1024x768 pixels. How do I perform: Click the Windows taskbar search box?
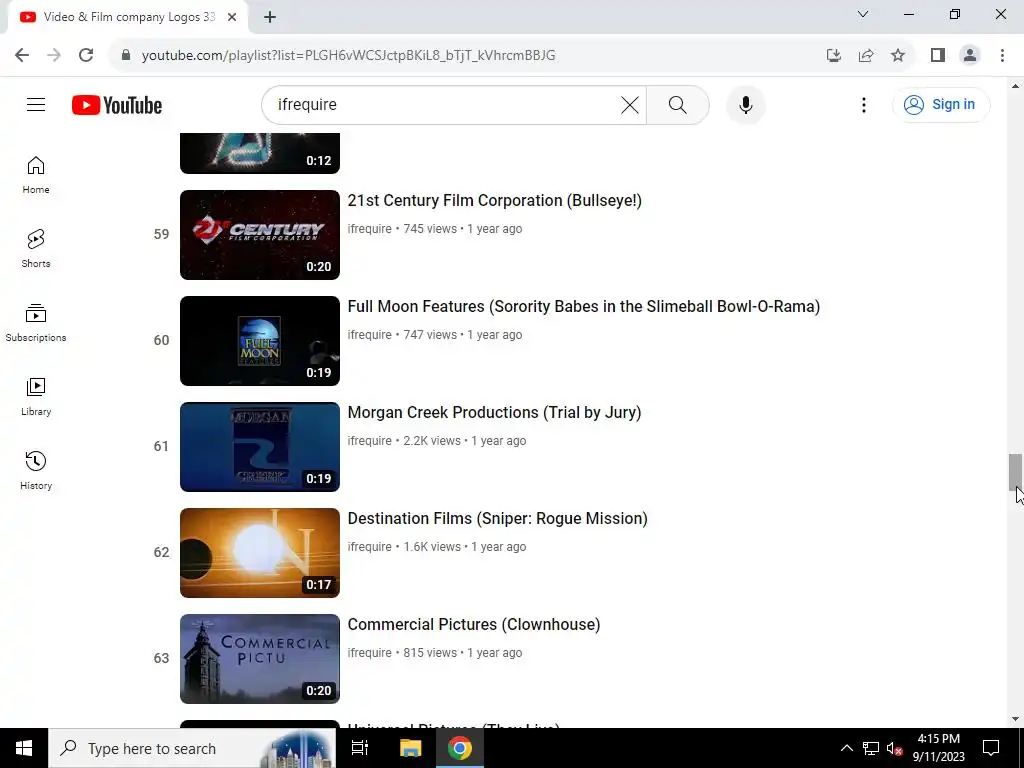click(192, 748)
